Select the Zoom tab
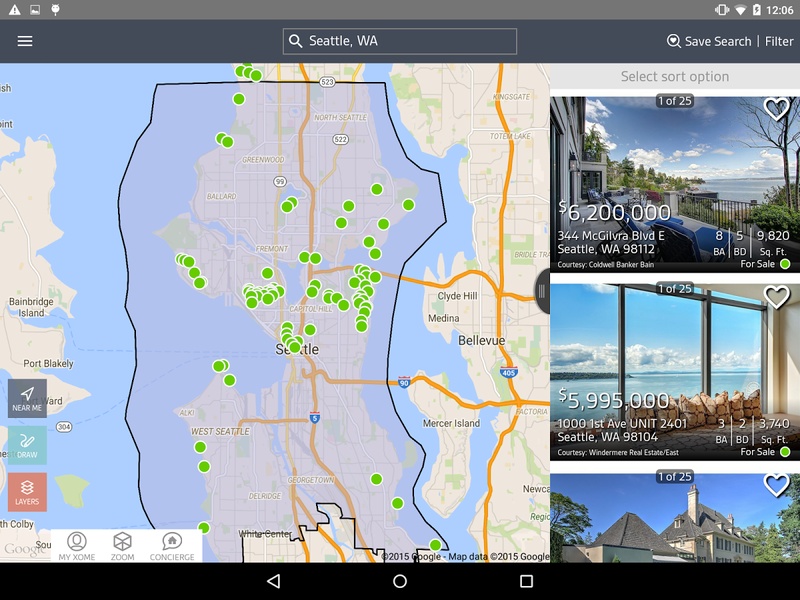Screen dimensions: 800x600 pos(122,546)
